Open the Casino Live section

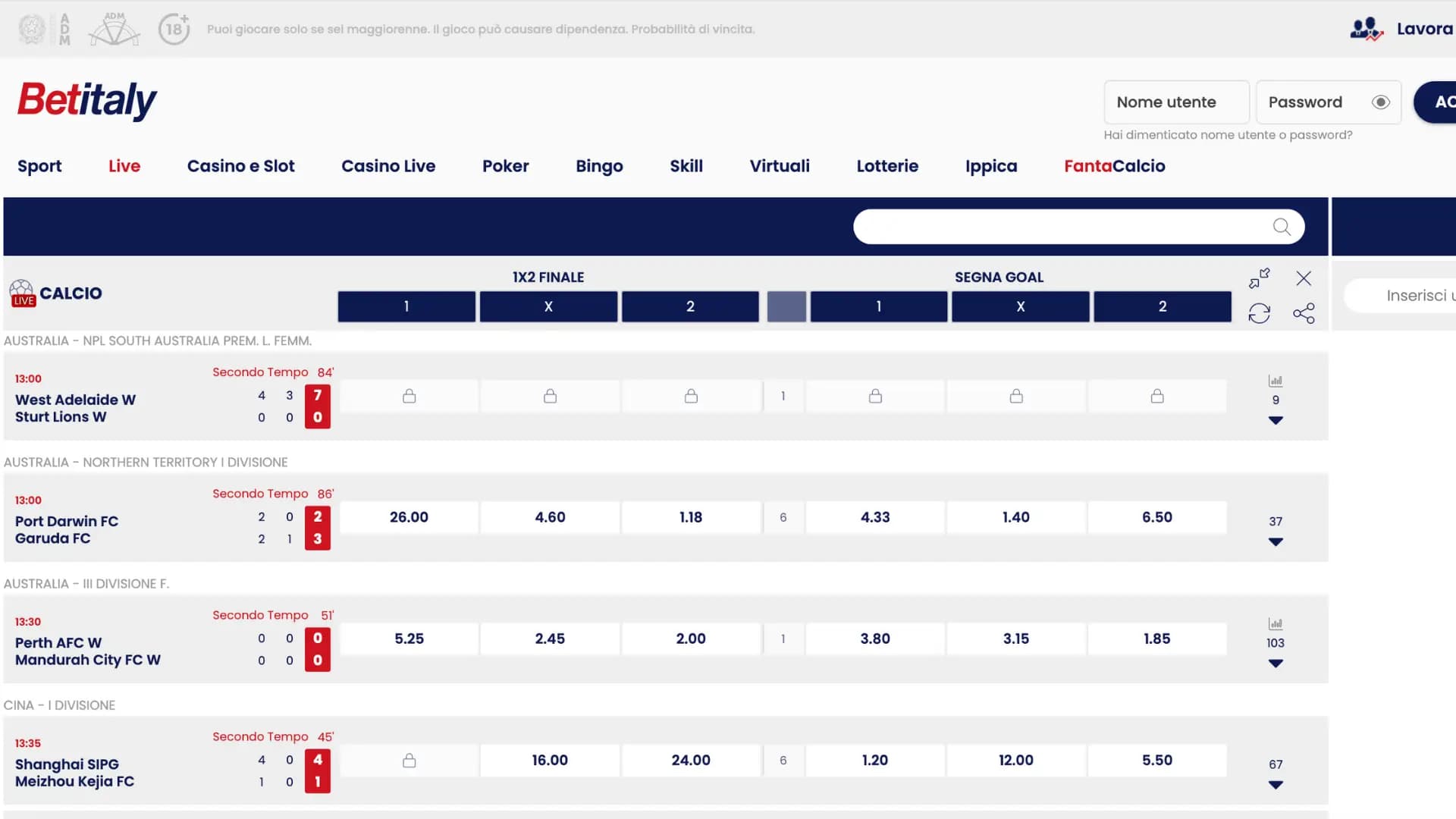coord(388,166)
